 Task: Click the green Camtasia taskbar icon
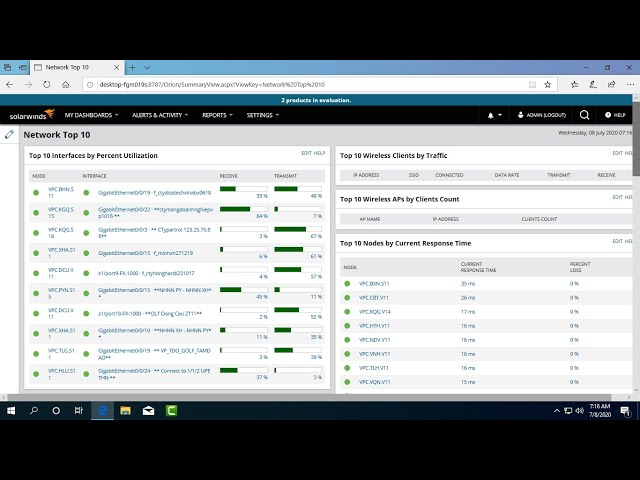(x=171, y=411)
